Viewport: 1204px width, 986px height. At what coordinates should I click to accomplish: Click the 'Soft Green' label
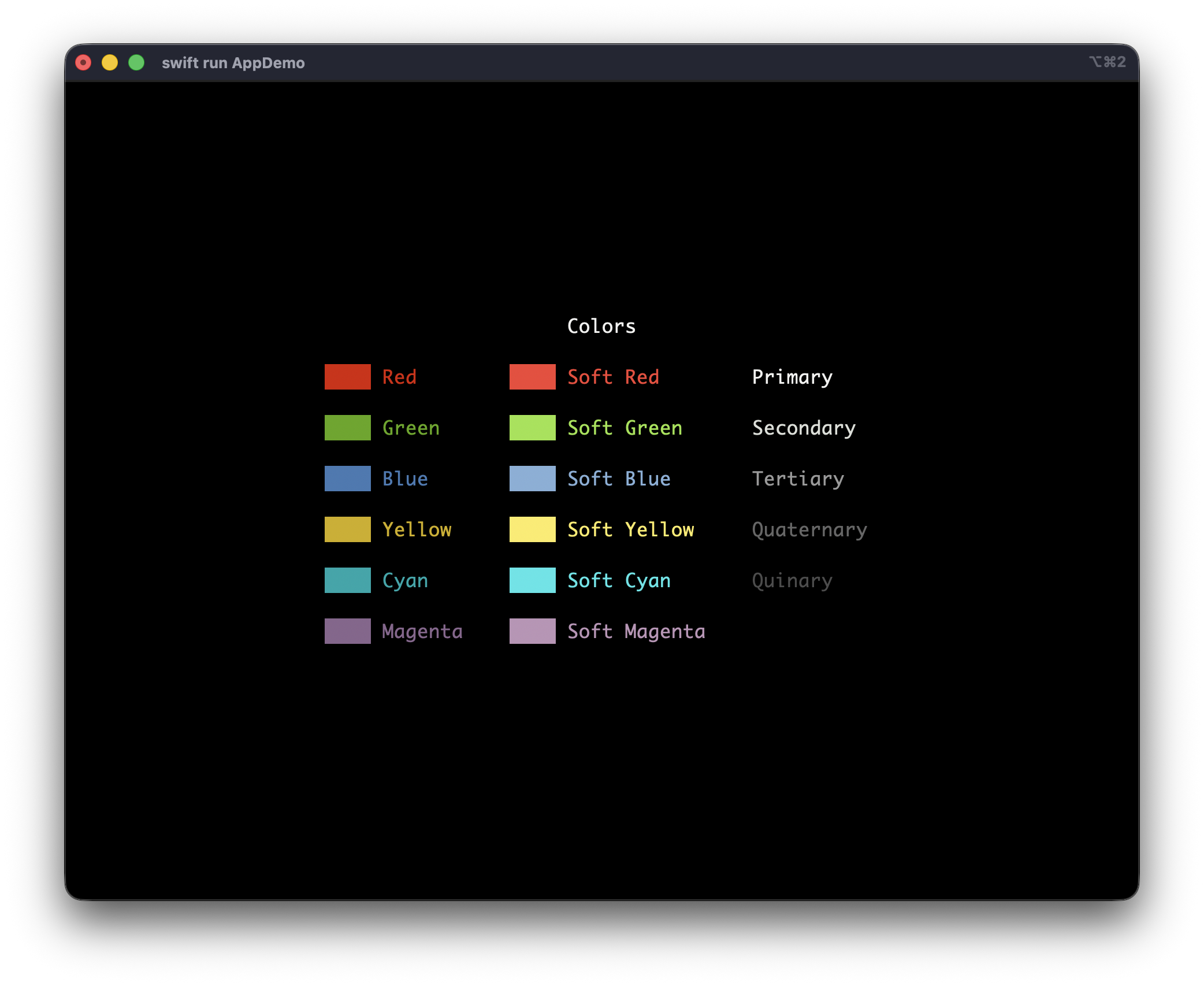click(x=625, y=428)
